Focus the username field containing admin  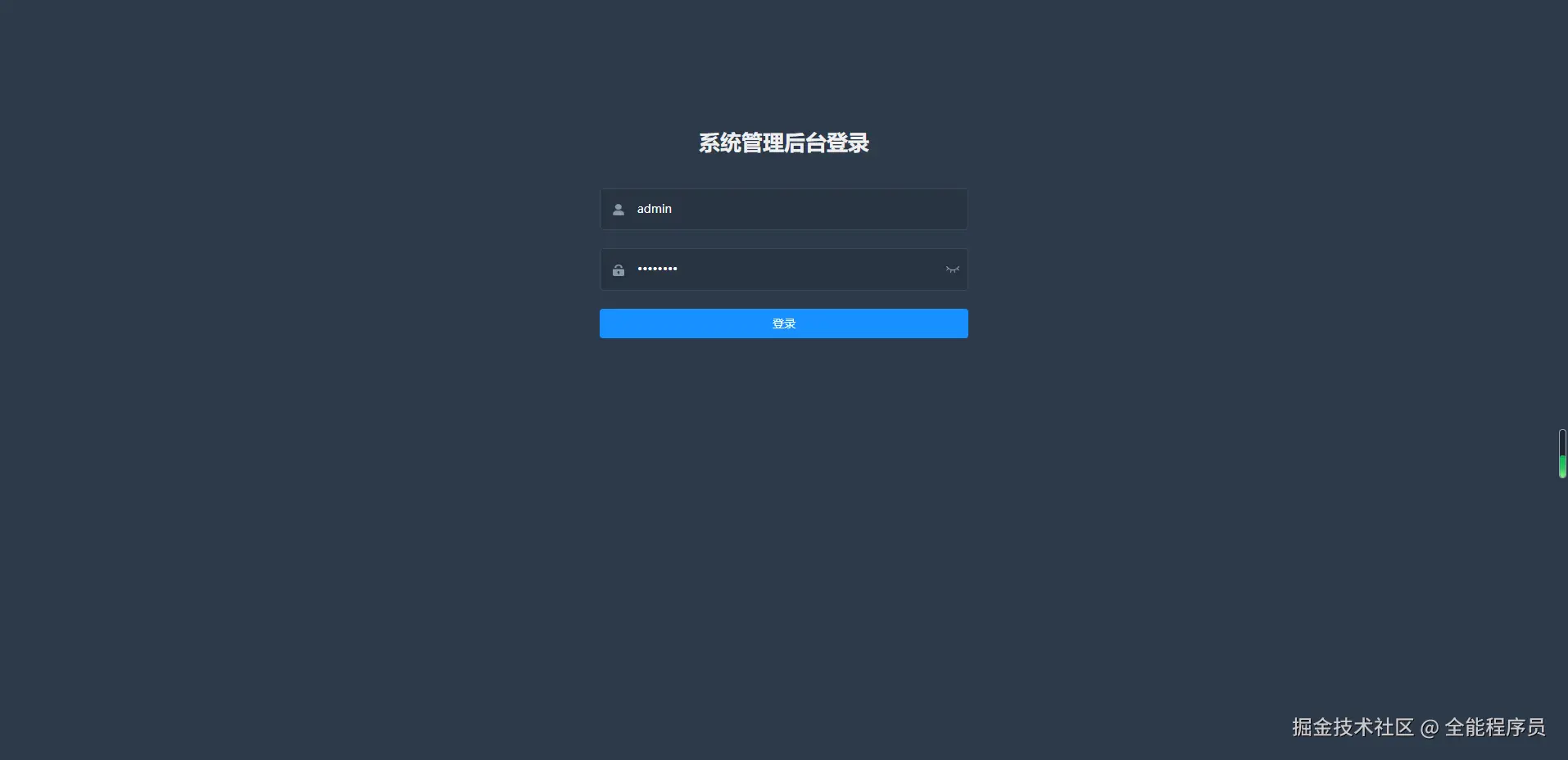coord(784,210)
